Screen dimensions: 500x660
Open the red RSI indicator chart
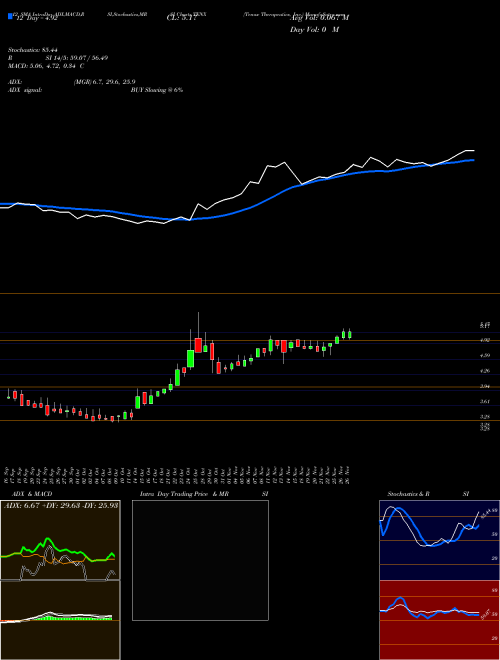click(439, 620)
